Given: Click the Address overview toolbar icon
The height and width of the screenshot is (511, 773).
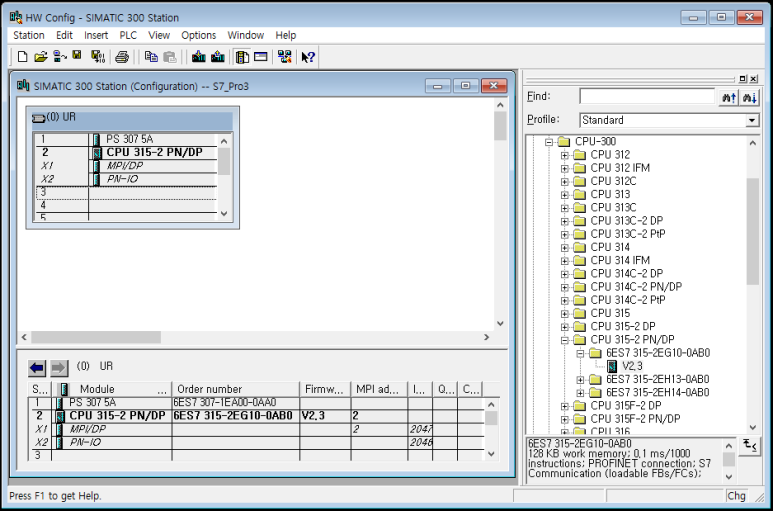Looking at the screenshot, I should pyautogui.click(x=261, y=57).
